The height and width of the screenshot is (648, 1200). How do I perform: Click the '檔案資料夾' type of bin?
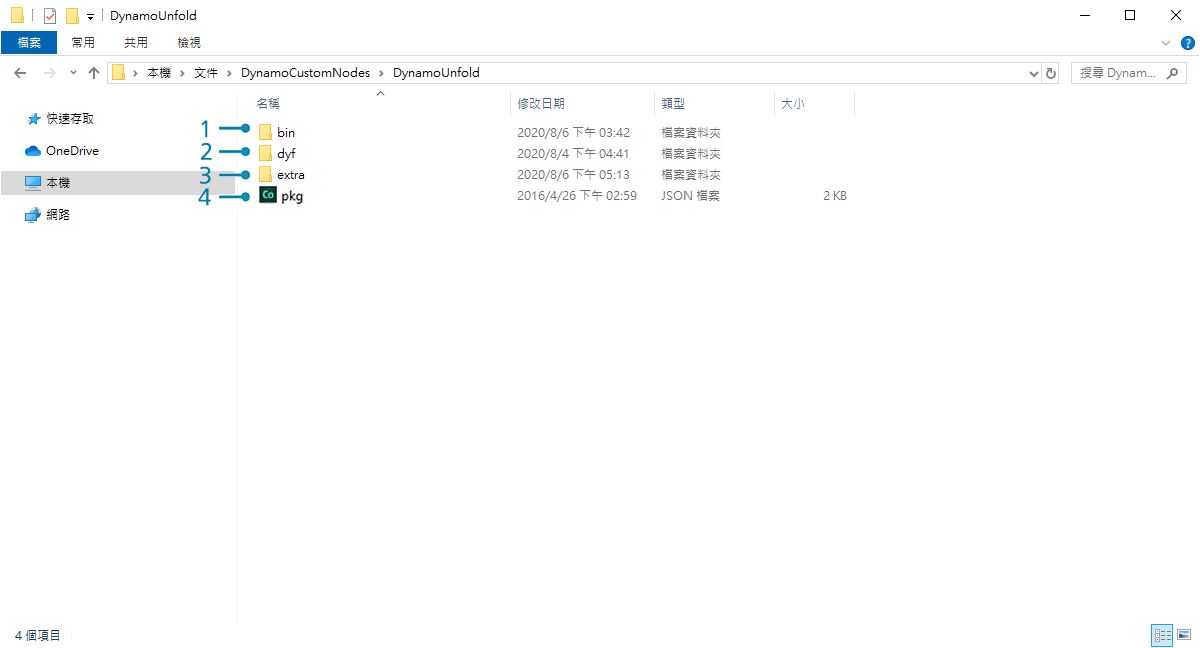click(691, 133)
